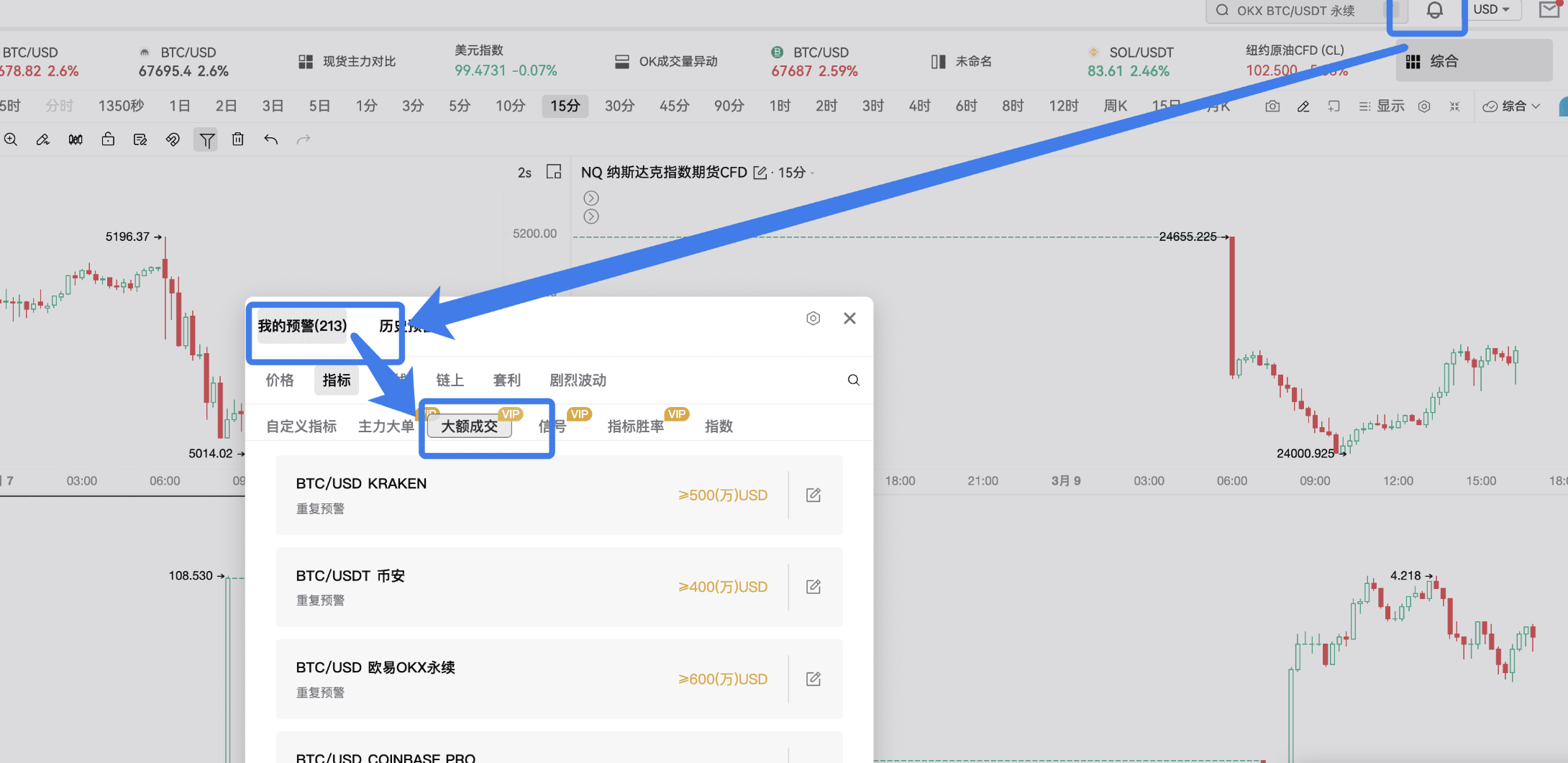Viewport: 1568px width, 763px height.
Task: Click the trash delete drawings icon
Action: pyautogui.click(x=238, y=140)
